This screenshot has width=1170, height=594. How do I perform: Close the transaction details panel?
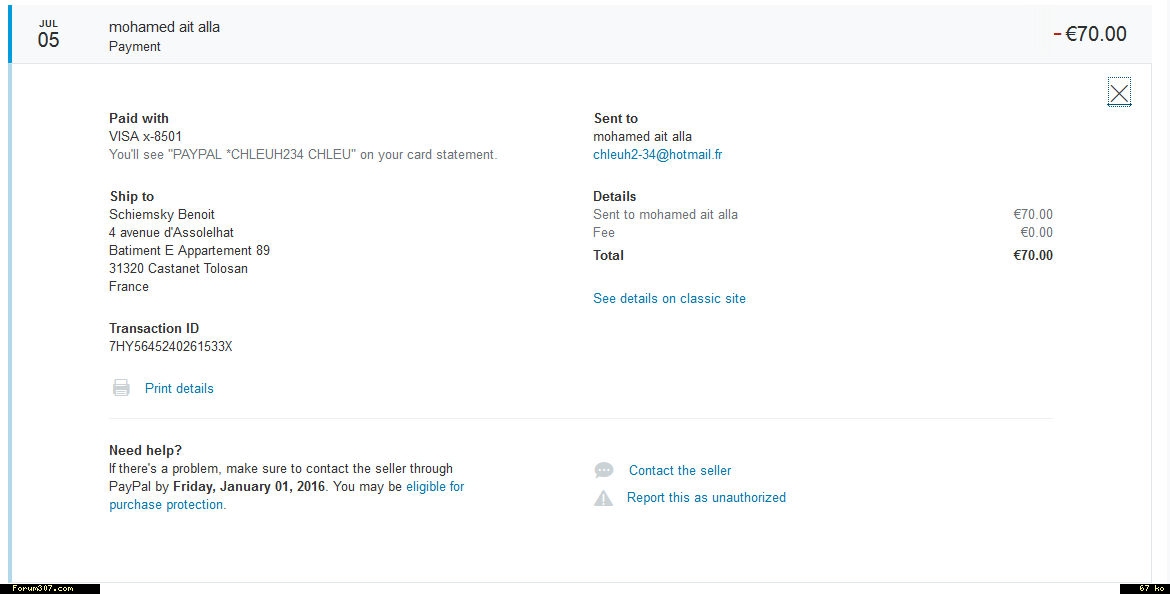tap(1119, 93)
